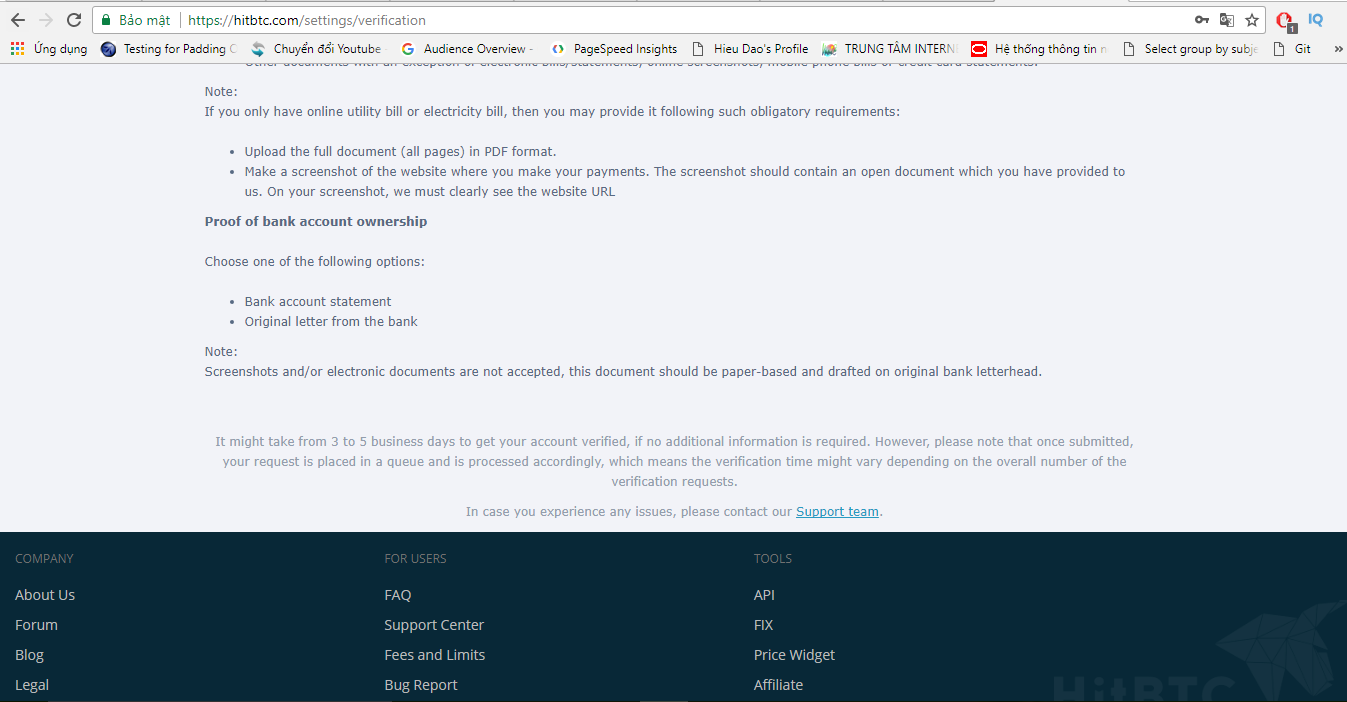Screen dimensions: 1347x702
Task: Open Bug Report footer link
Action: click(420, 685)
